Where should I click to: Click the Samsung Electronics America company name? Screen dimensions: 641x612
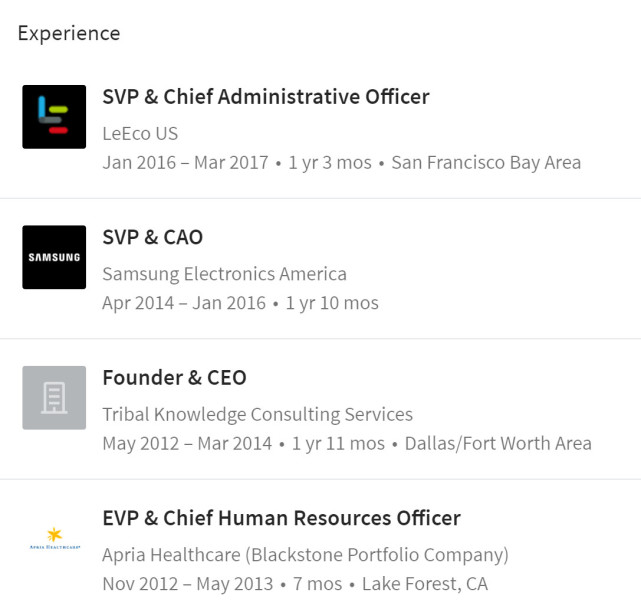(x=224, y=273)
